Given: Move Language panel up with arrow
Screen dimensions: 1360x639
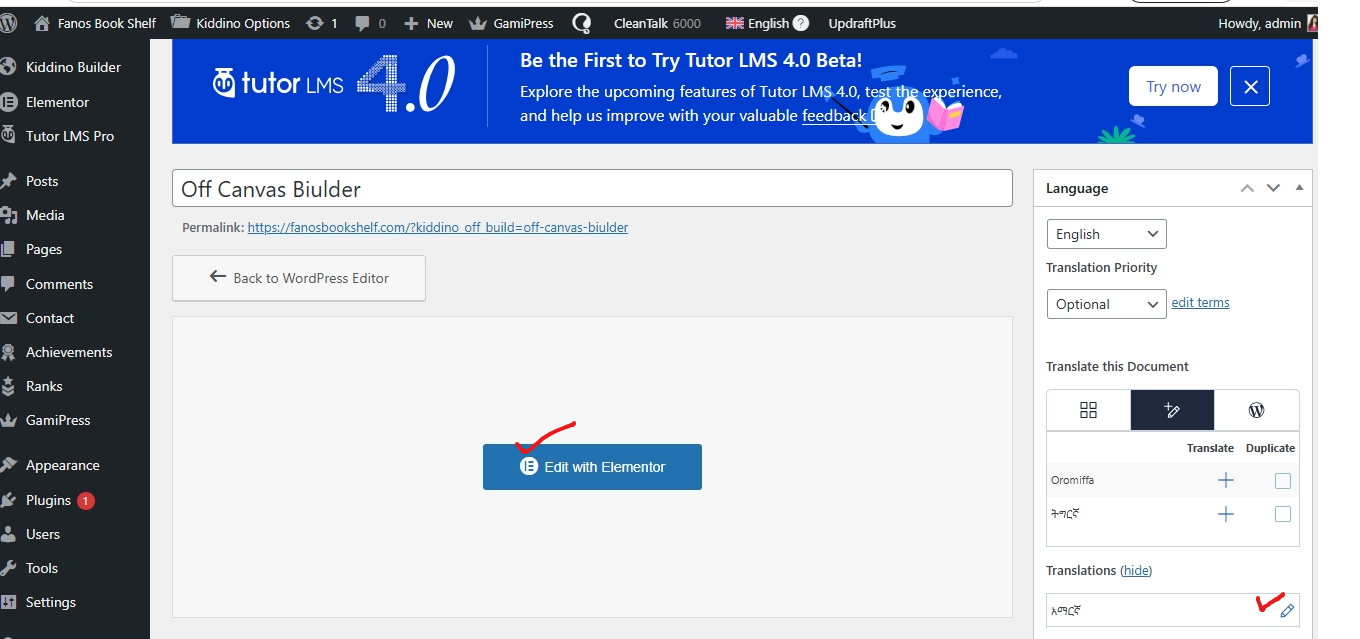Looking at the screenshot, I should [x=1247, y=188].
